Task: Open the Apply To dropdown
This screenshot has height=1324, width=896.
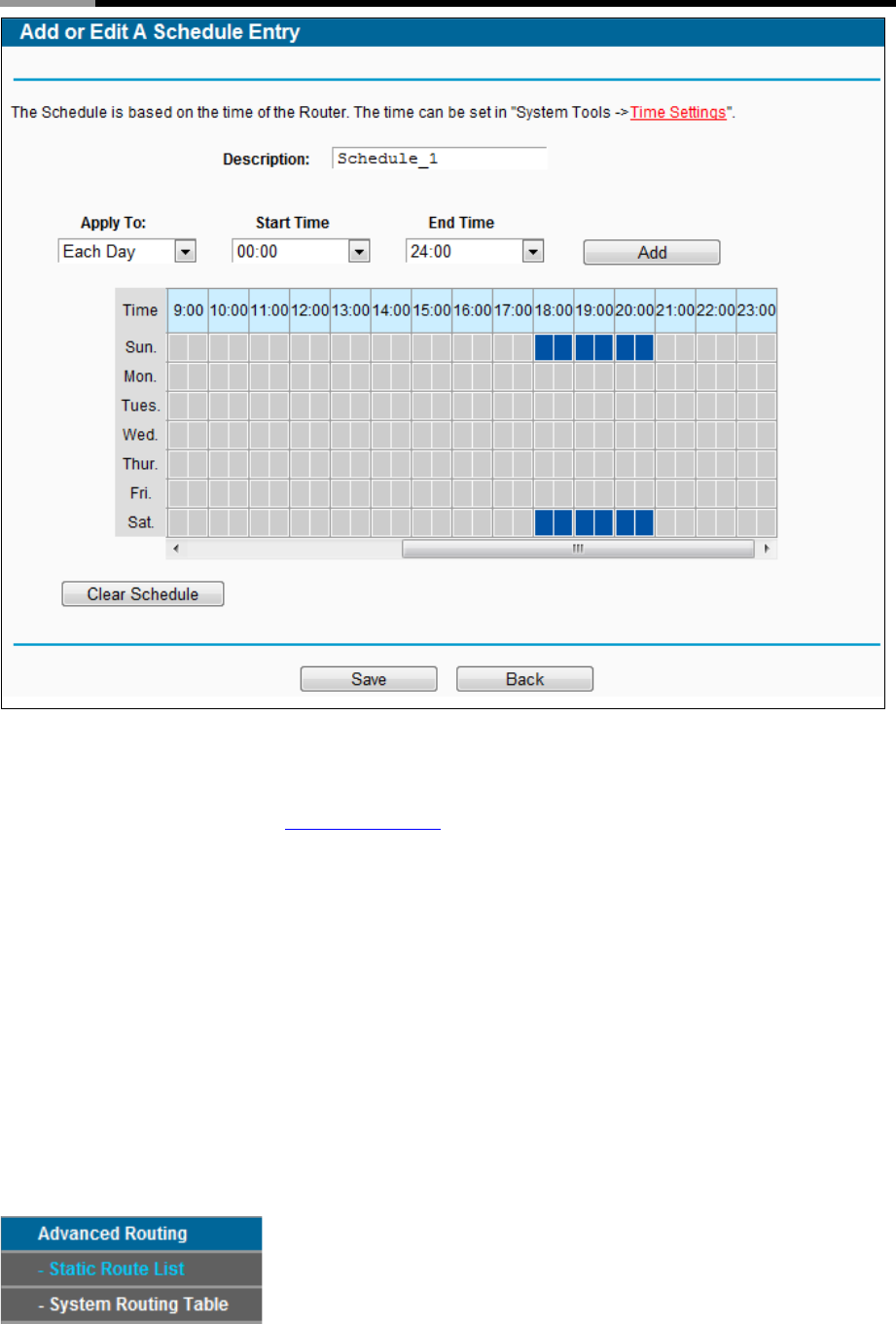Action: [x=127, y=251]
